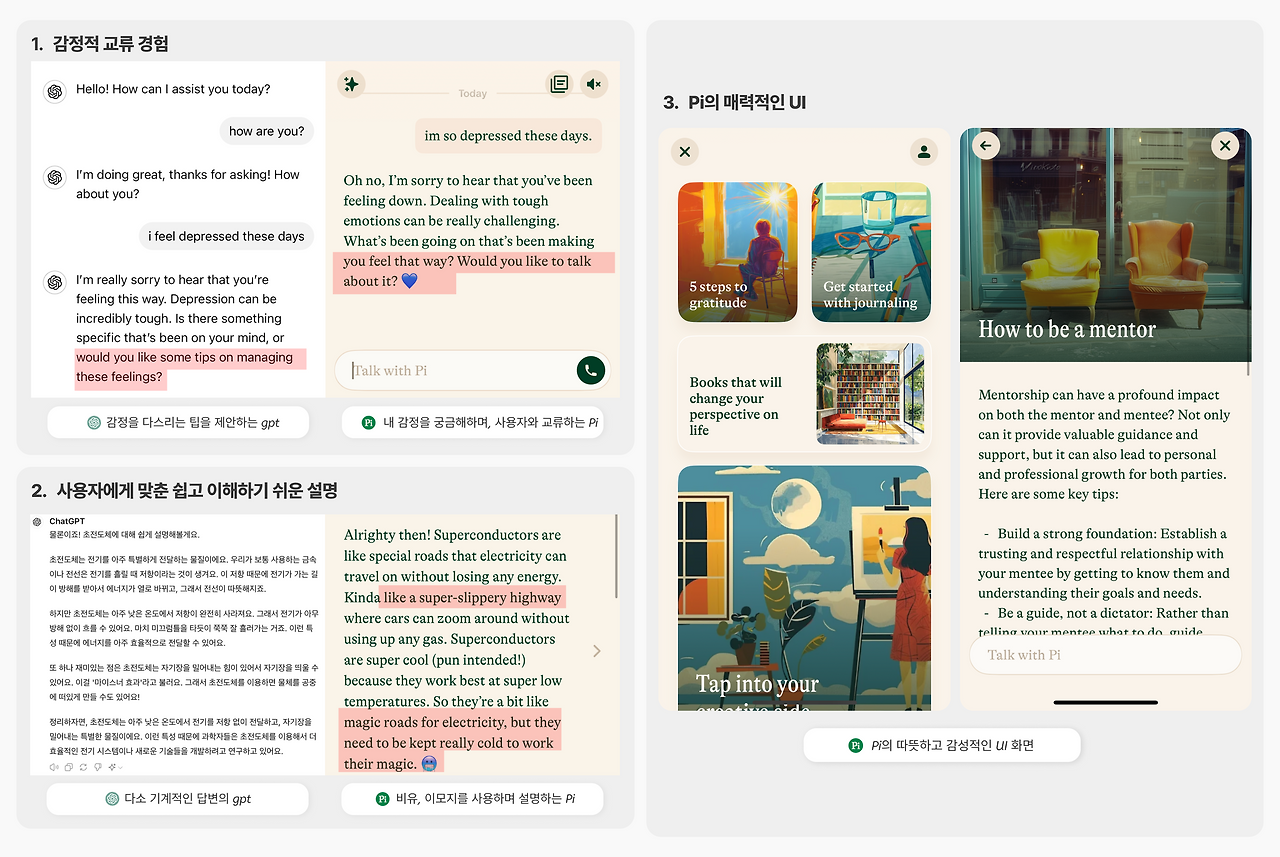
Task: Close the How to be a mentor article
Action: (1225, 146)
